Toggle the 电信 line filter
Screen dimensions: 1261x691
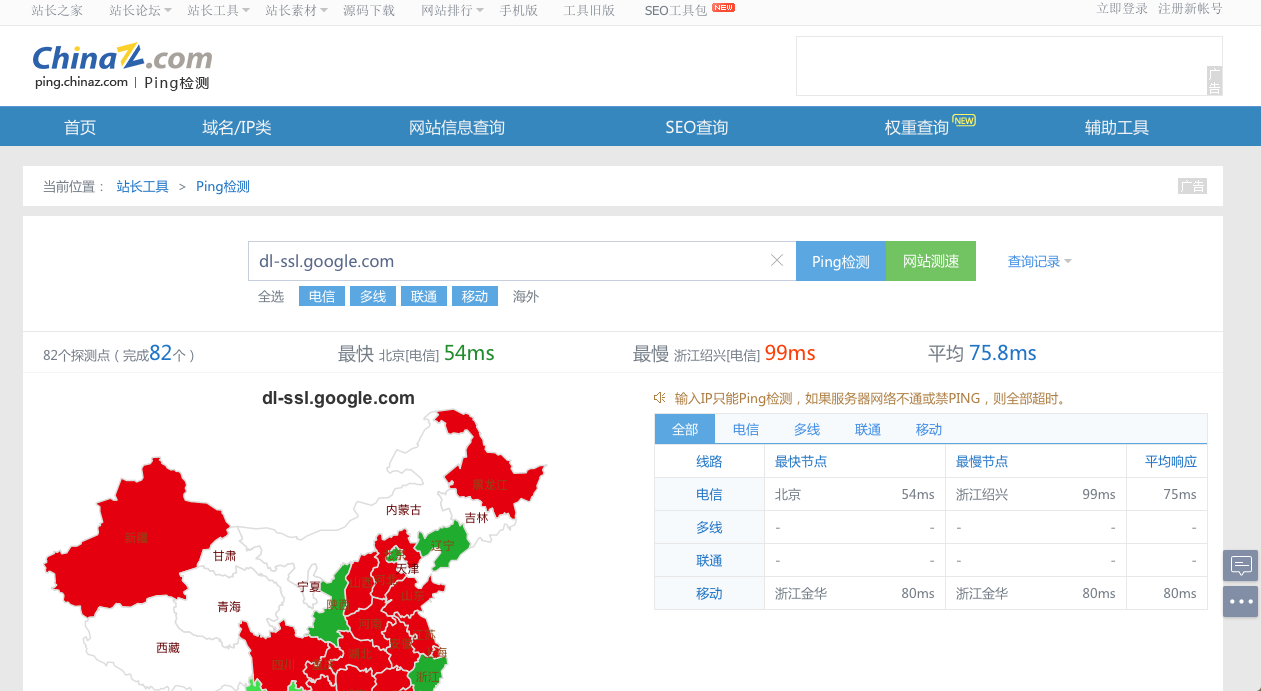point(322,297)
